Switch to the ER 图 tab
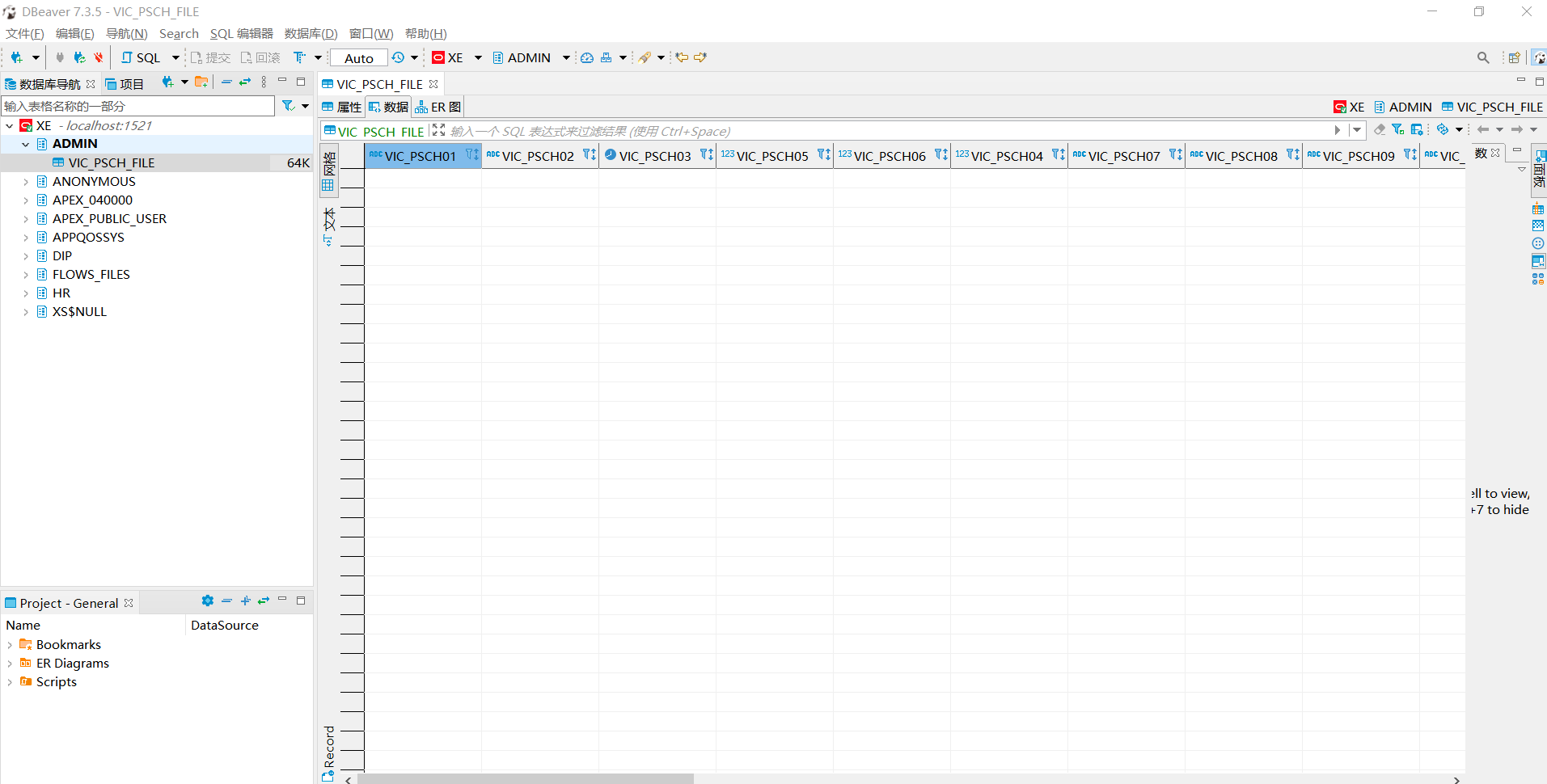 438,107
